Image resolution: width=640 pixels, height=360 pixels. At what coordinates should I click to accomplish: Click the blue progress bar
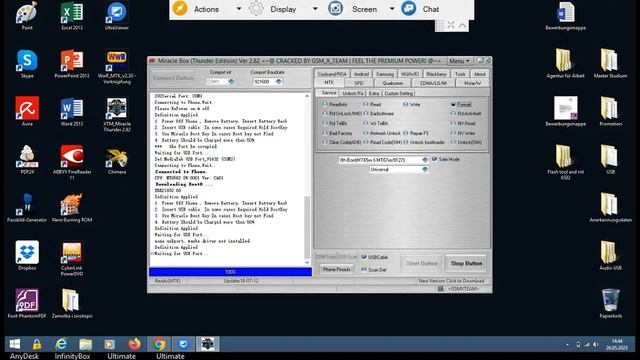coord(230,272)
